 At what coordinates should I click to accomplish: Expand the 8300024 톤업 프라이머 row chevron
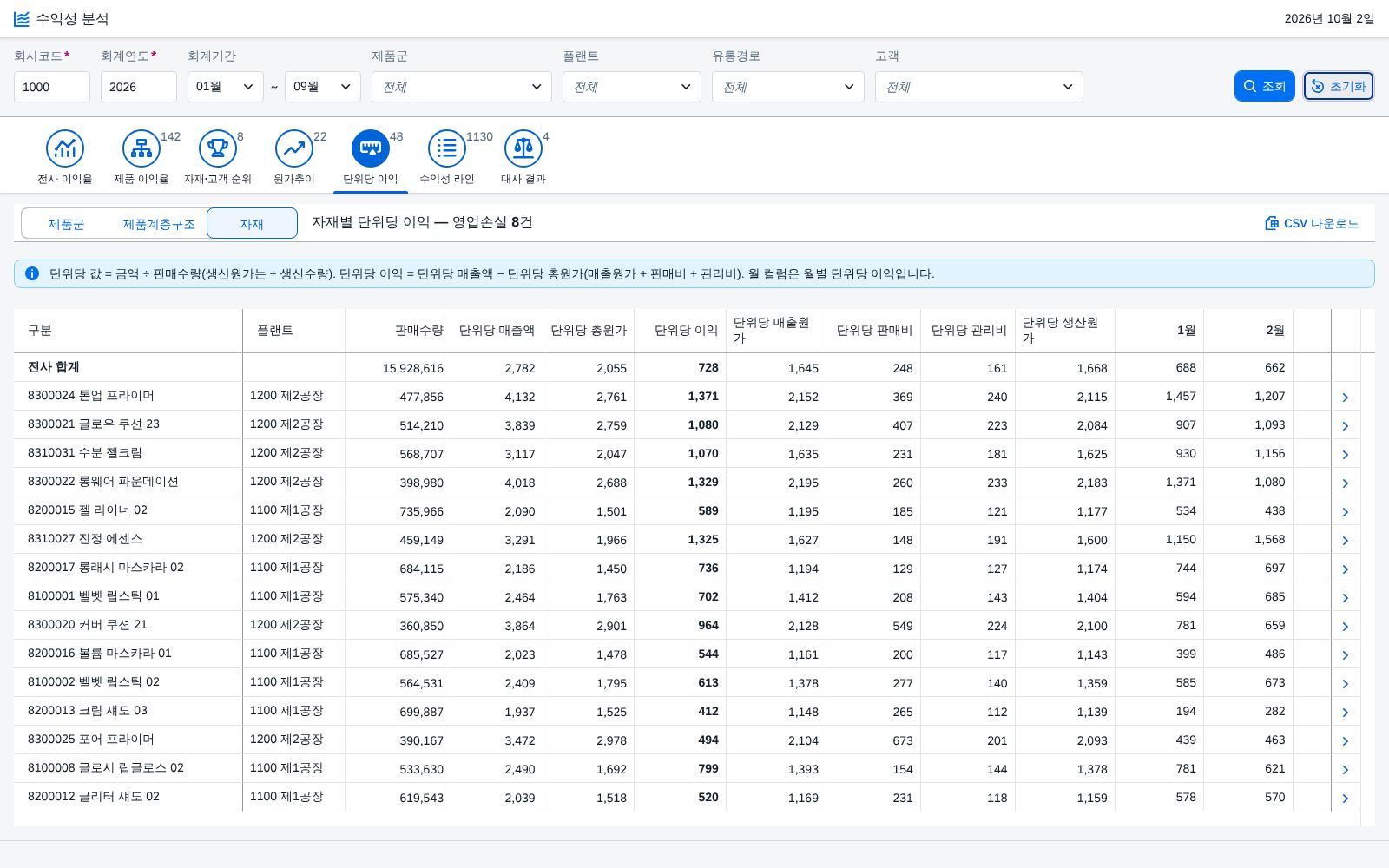click(x=1346, y=397)
